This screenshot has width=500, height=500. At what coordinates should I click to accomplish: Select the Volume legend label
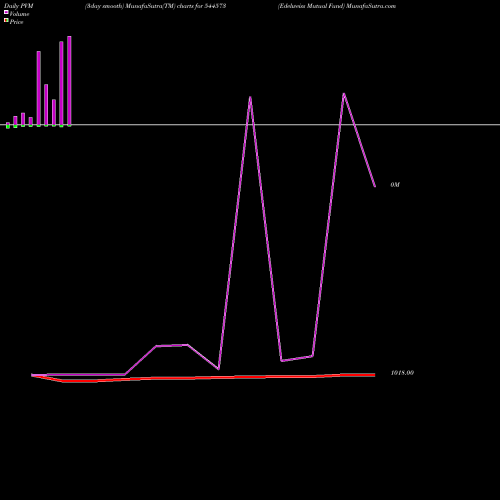(x=19, y=14)
